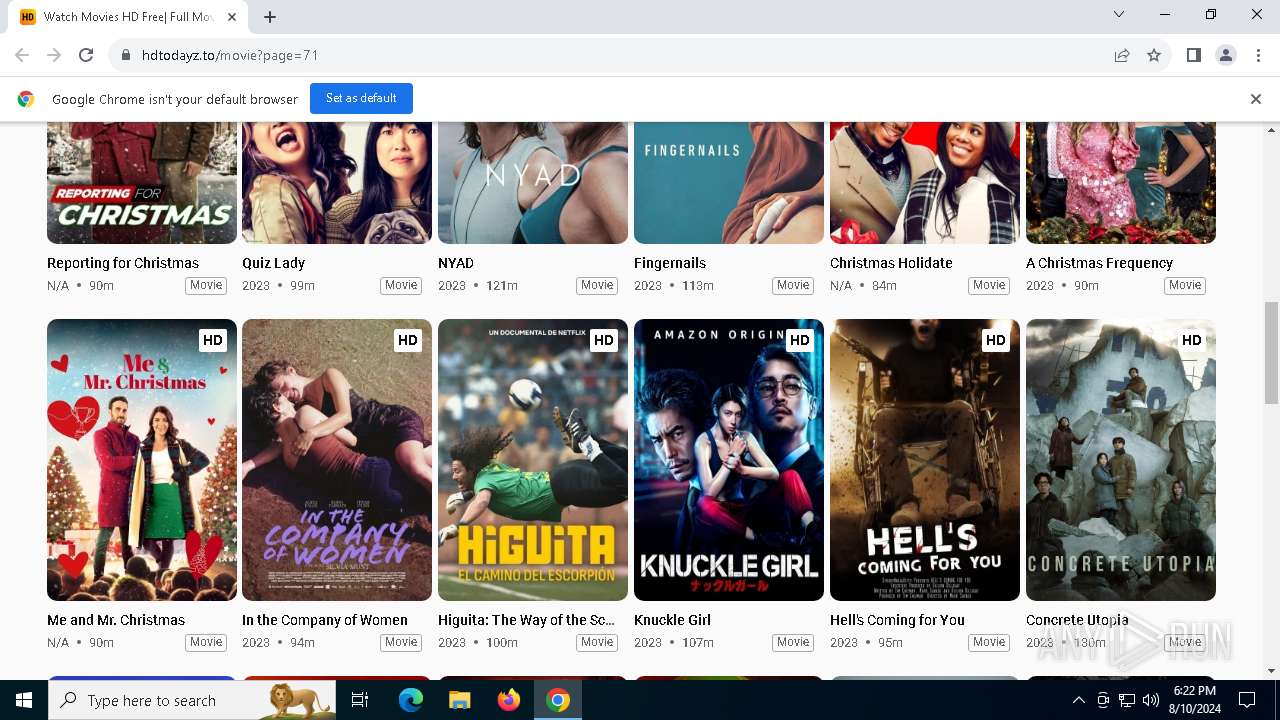The image size is (1280, 720).
Task: Set Chrome as default browser
Action: pos(361,98)
